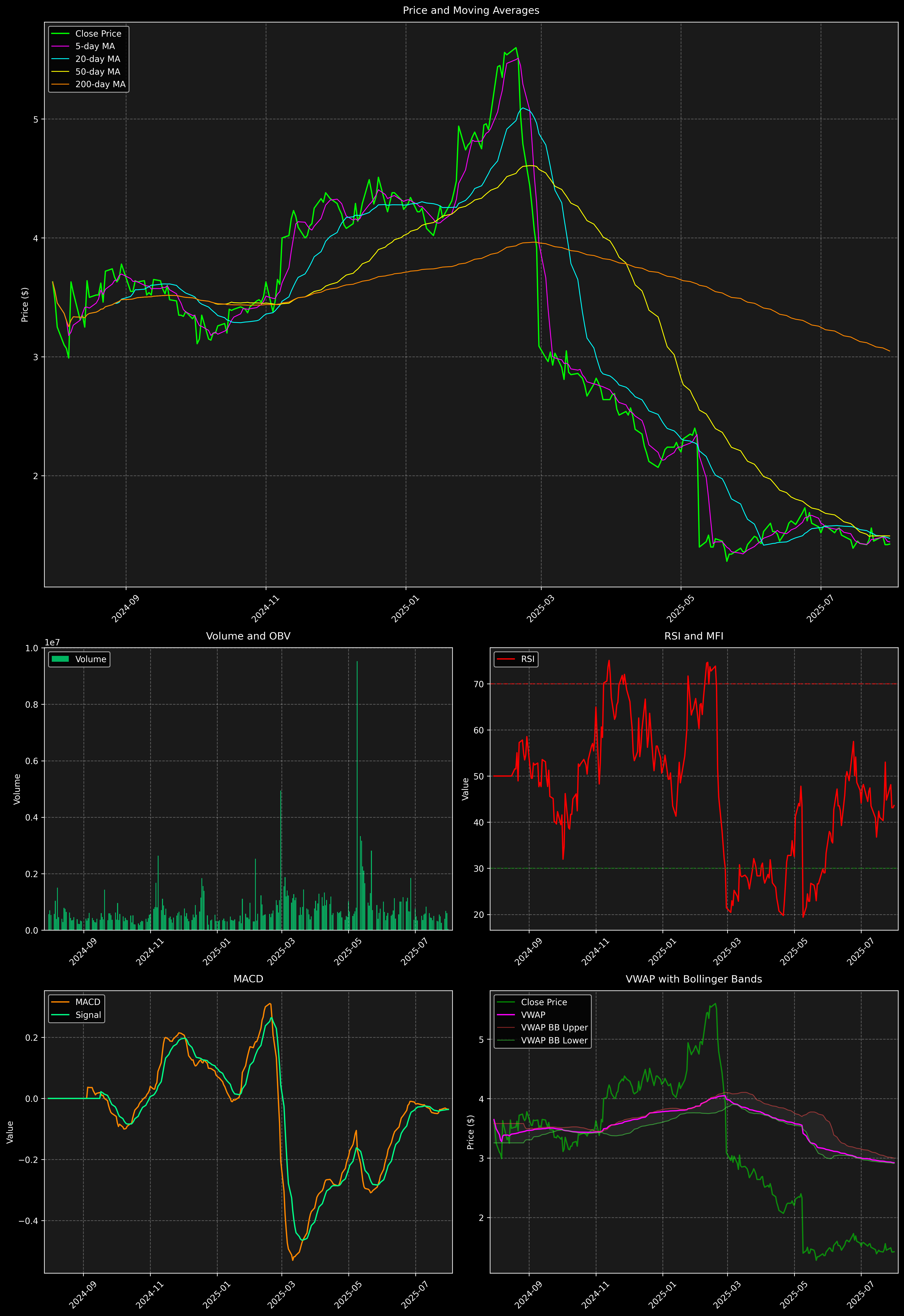Click the '30' tick on RSI chart
Viewport: 904px width, 1316px height.
(x=479, y=869)
